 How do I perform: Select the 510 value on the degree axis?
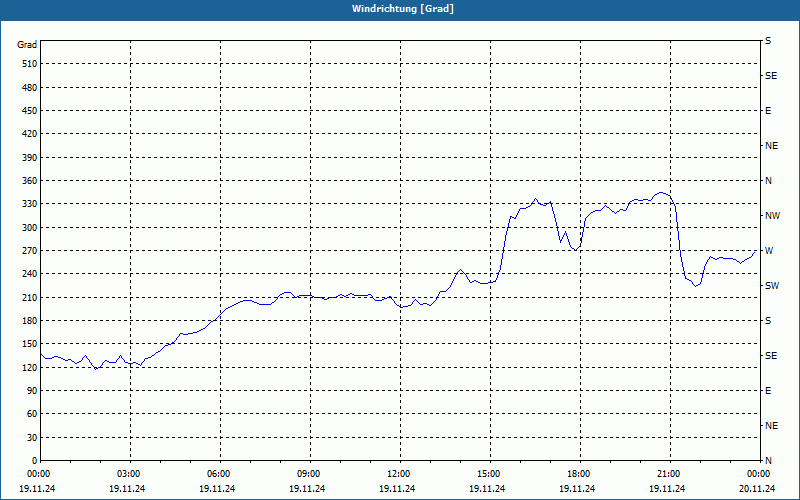(x=30, y=64)
